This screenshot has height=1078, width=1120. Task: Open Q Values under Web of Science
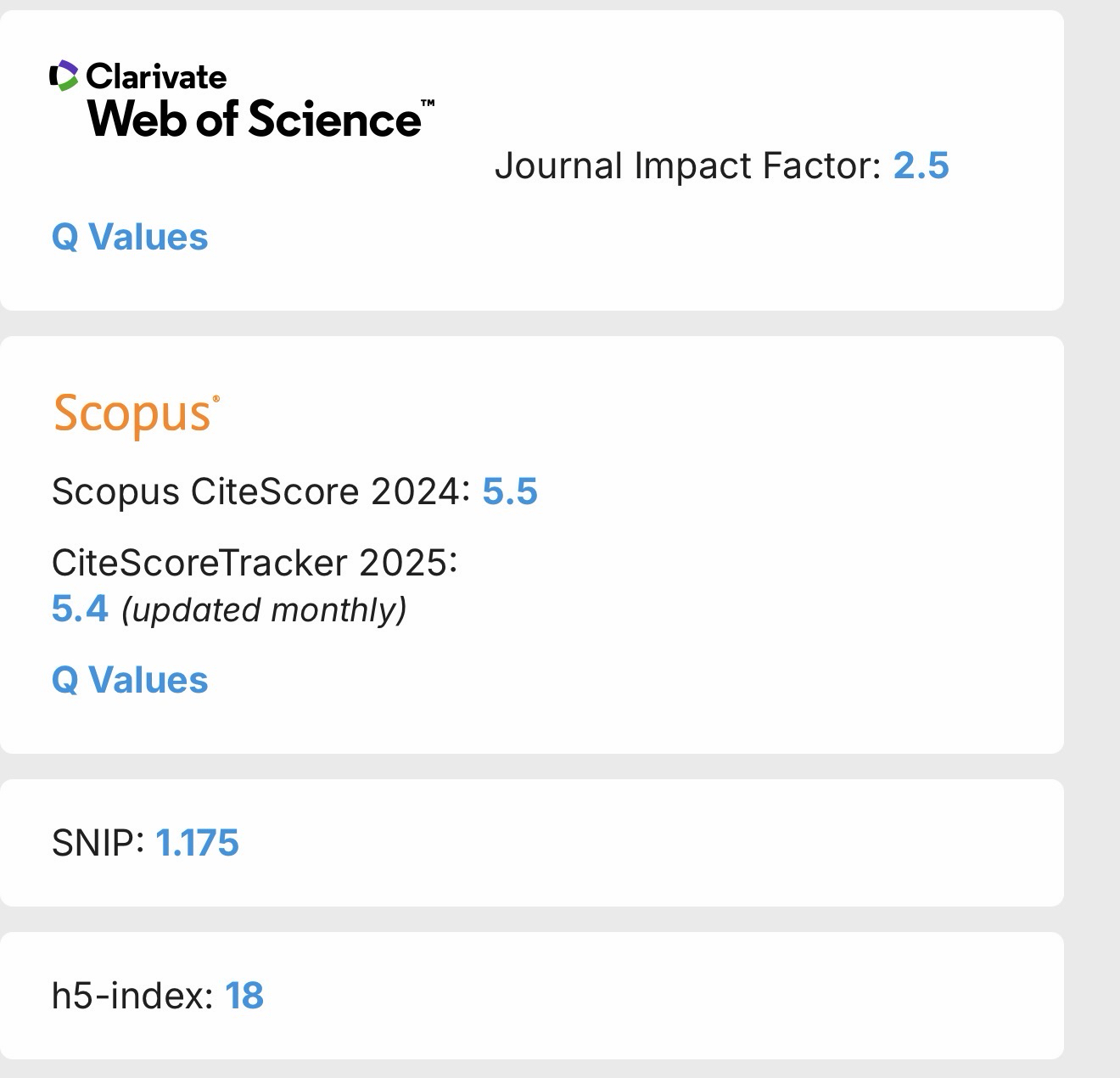[x=130, y=238]
